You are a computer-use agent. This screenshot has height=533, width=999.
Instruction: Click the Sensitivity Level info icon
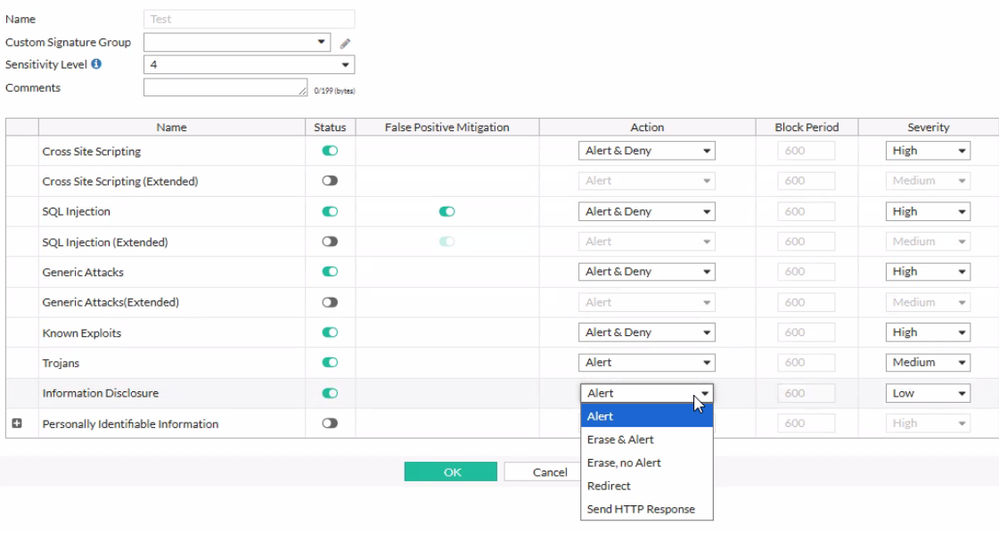[96, 64]
